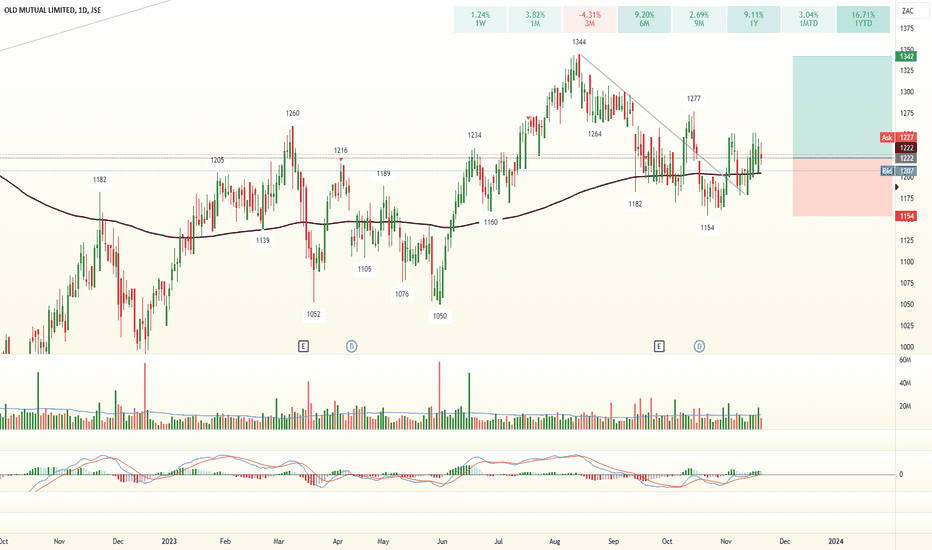Select the 16.71% 1YTD performance box
Image resolution: width=932 pixels, height=550 pixels.
(863, 19)
